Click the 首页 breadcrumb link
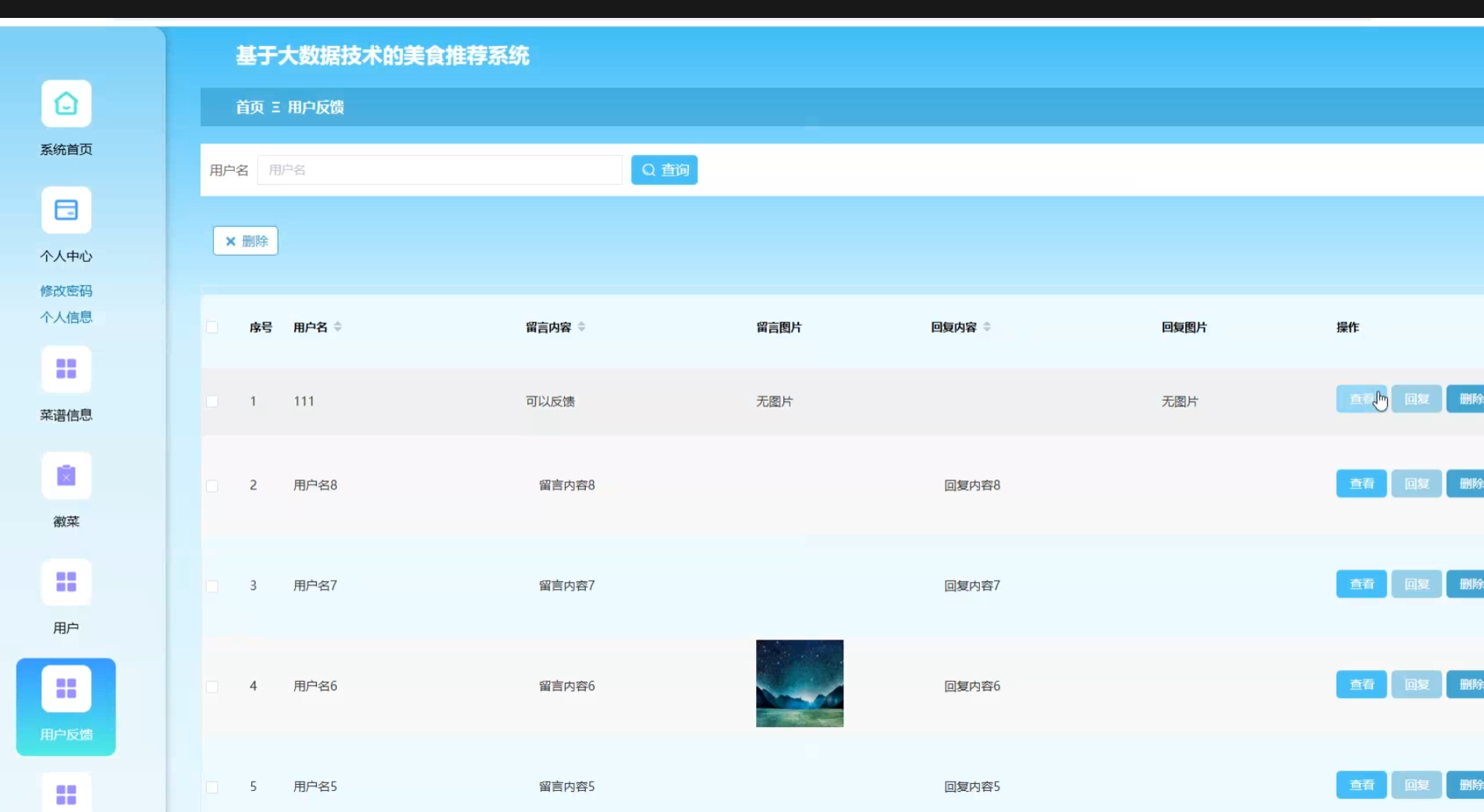This screenshot has width=1484, height=812. [250, 108]
